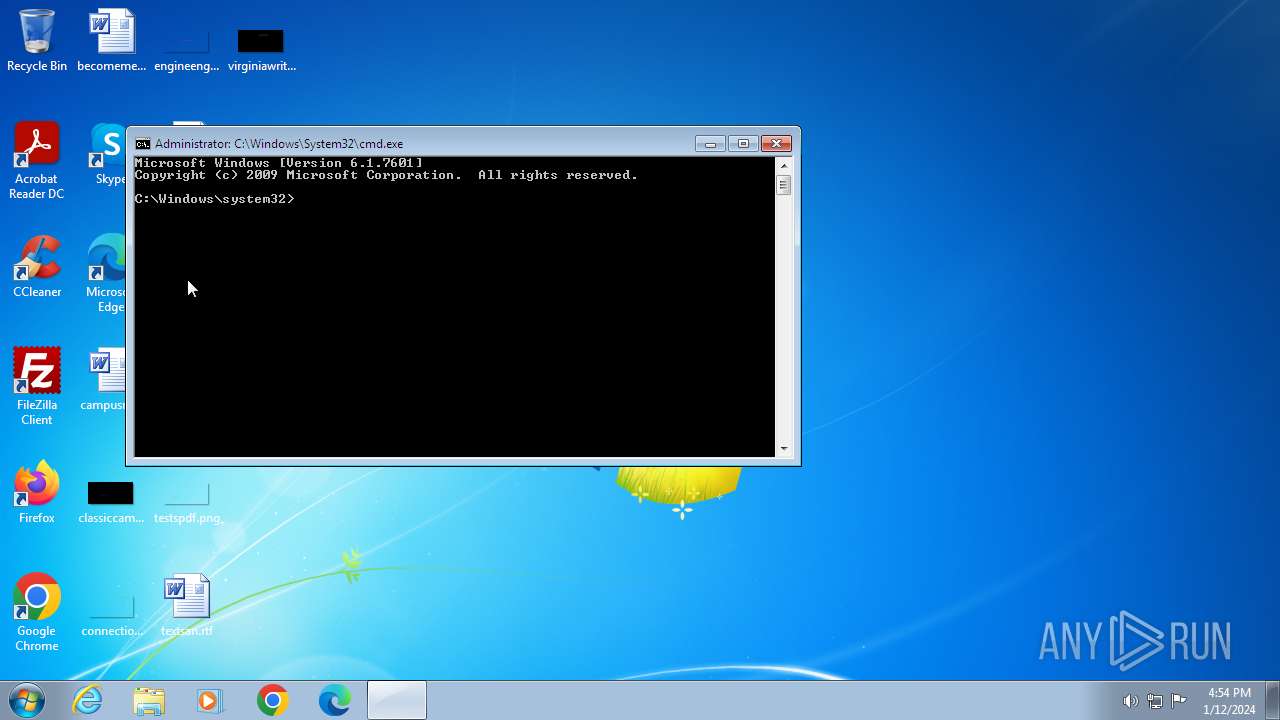Open Windows Media Player from taskbar
Image resolution: width=1280 pixels, height=720 pixels.
(x=210, y=700)
